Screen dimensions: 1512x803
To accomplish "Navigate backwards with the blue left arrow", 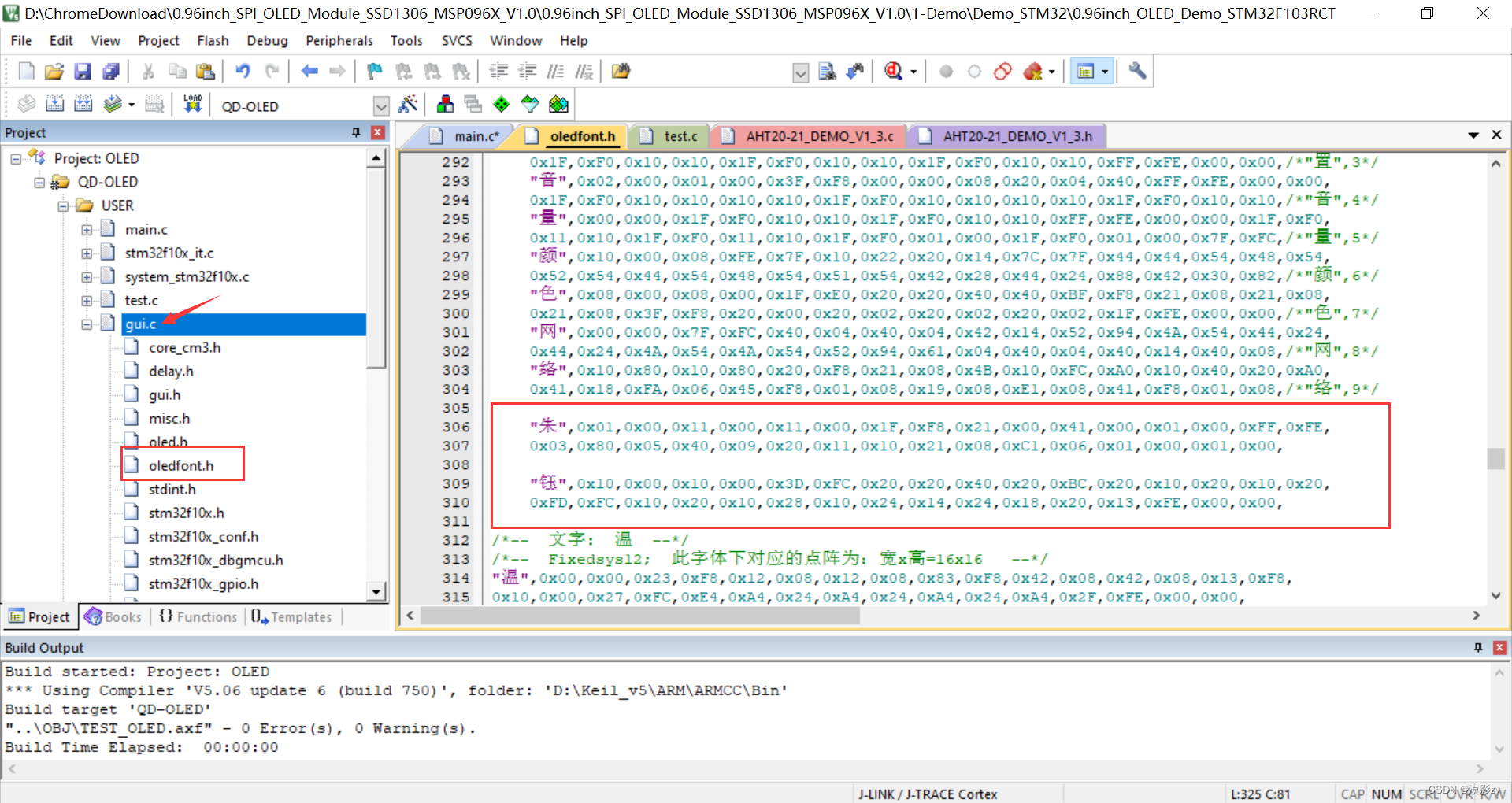I will point(309,72).
